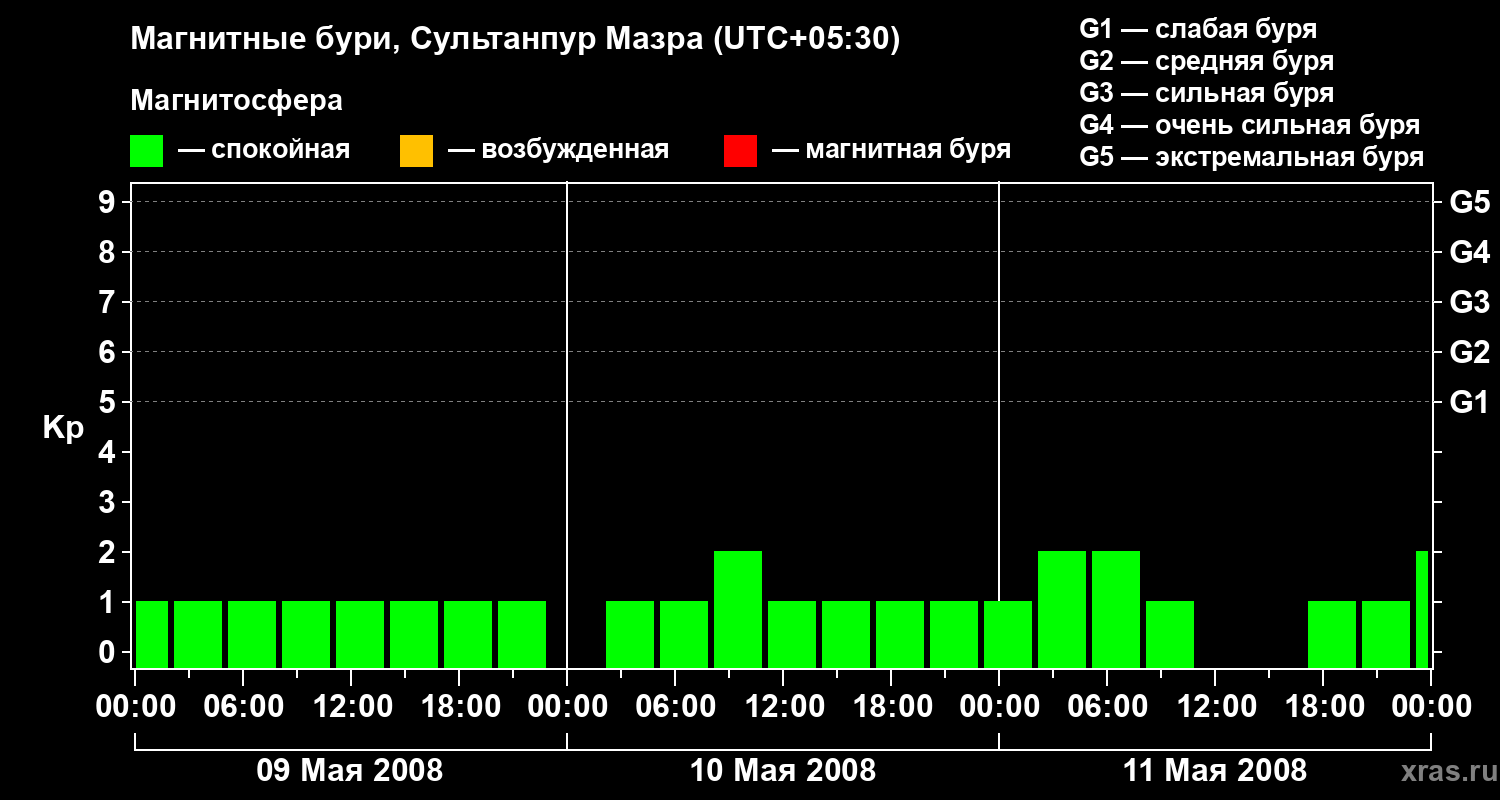Select the chart title 'Магнитные бури, Сультанпур Мазра'
Viewport: 1500px width, 800px height.
(515, 40)
